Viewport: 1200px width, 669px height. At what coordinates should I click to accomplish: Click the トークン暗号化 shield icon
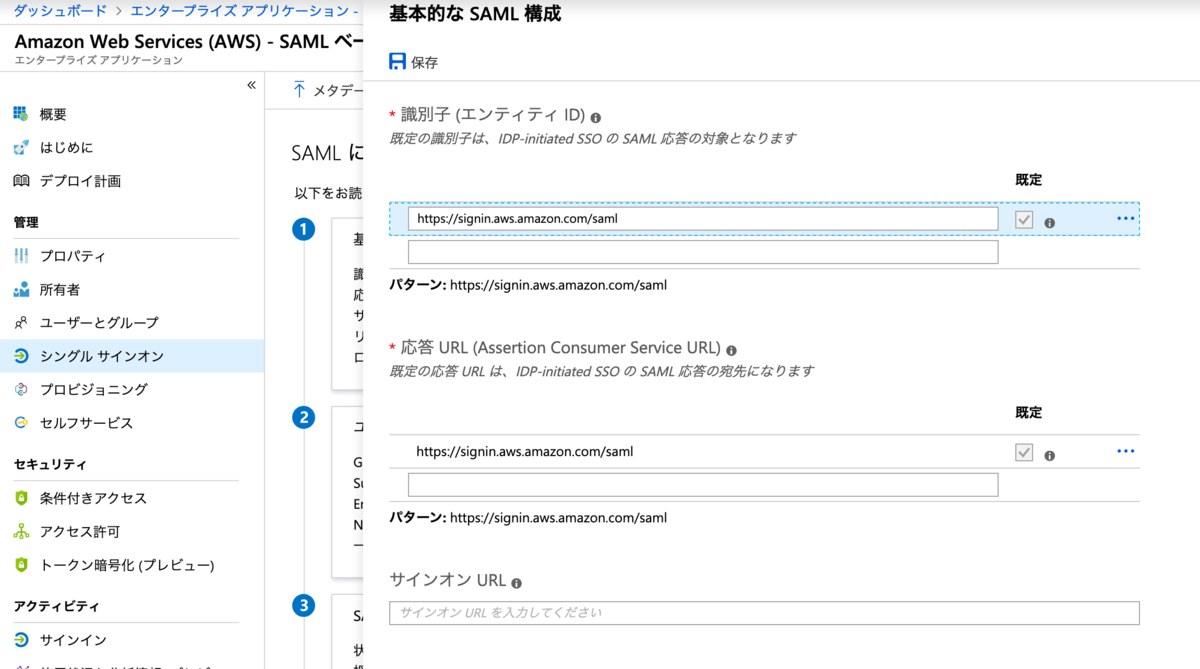point(21,565)
